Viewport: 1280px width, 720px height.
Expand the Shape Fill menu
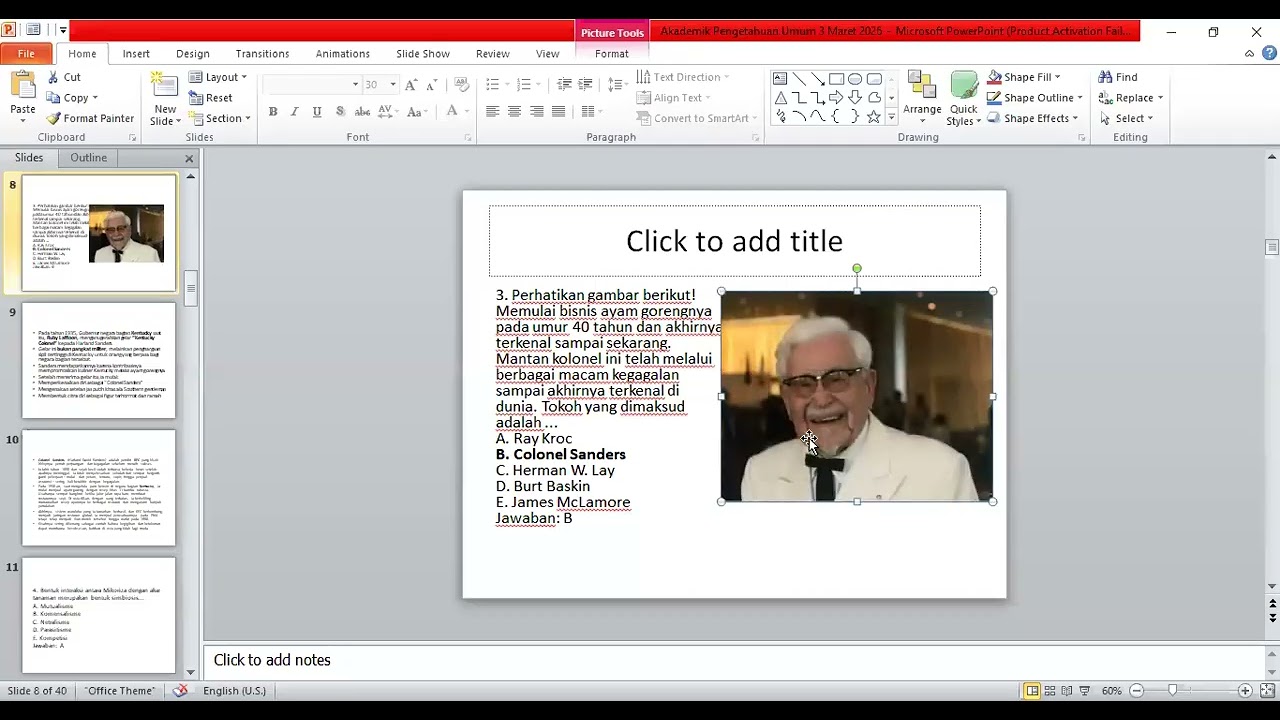1024,77
